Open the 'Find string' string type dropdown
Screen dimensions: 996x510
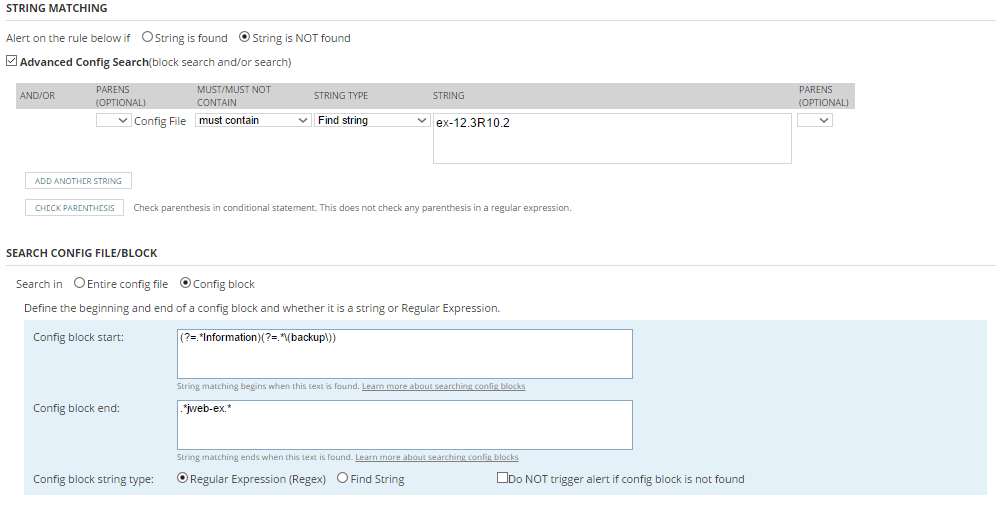(372, 120)
